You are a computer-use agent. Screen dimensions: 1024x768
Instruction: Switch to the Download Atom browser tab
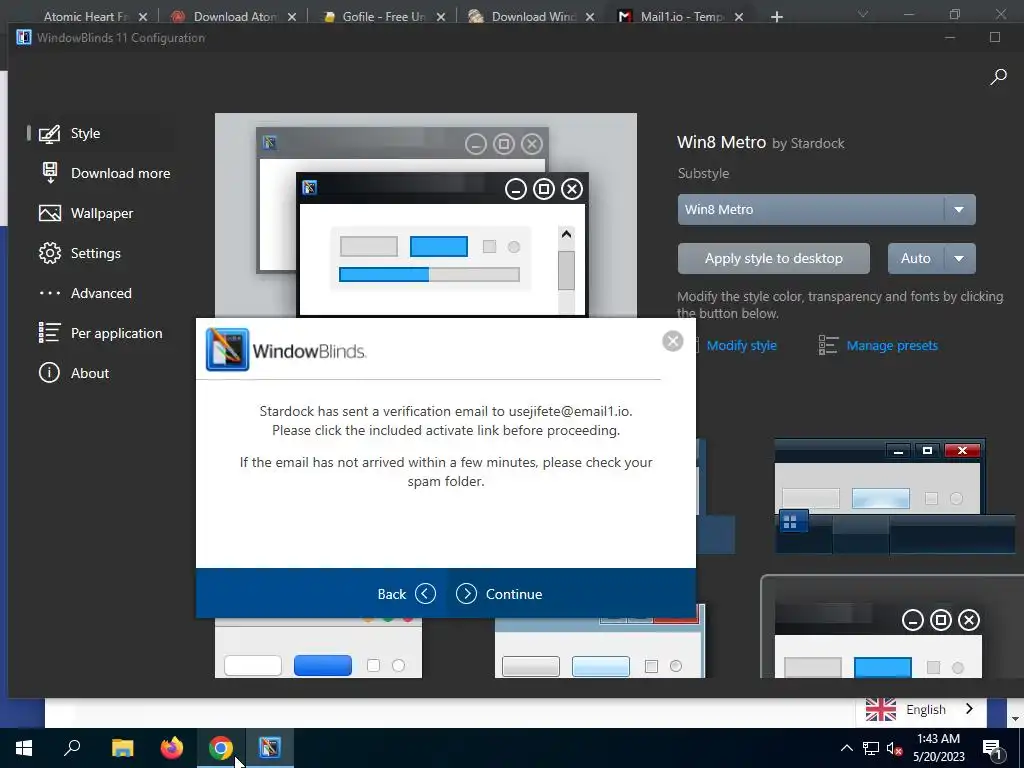(x=234, y=16)
